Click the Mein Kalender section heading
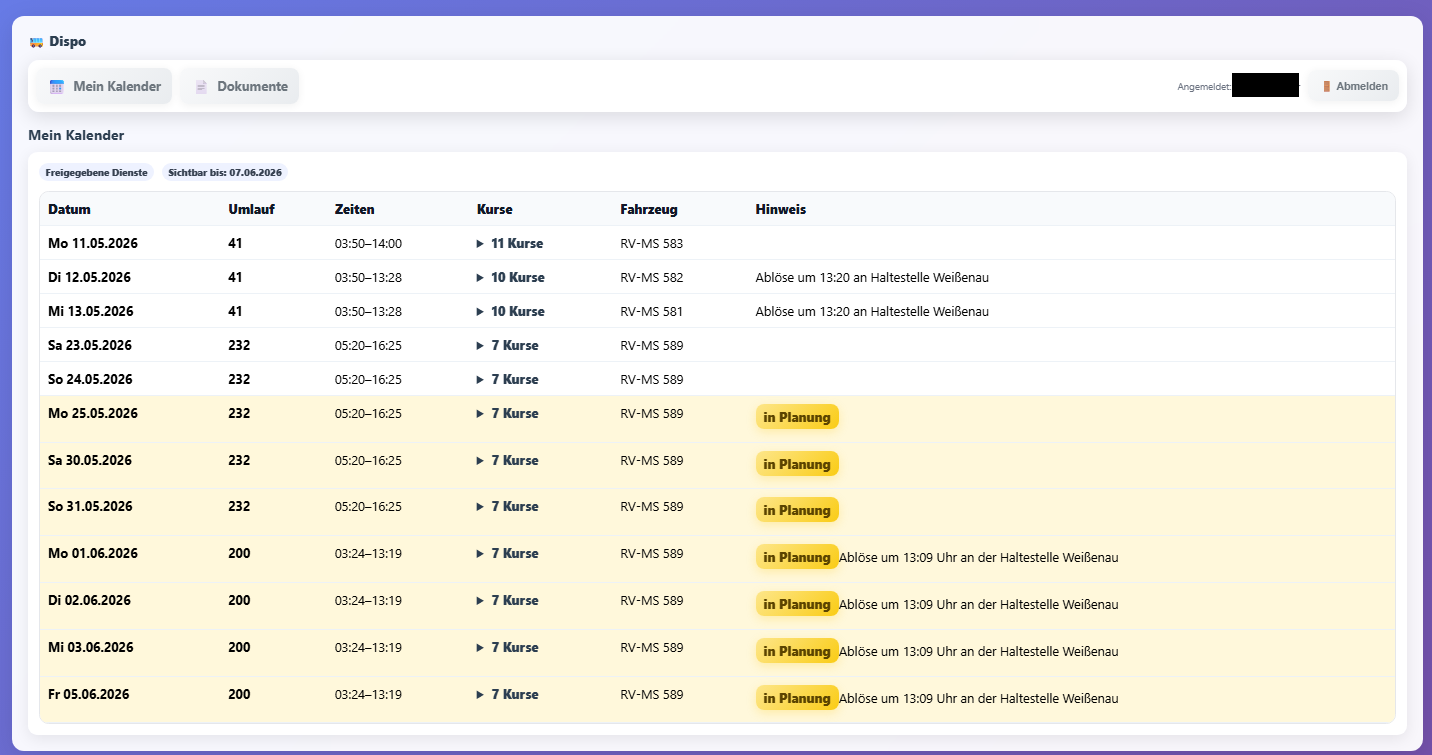This screenshot has height=755, width=1432. [x=76, y=135]
